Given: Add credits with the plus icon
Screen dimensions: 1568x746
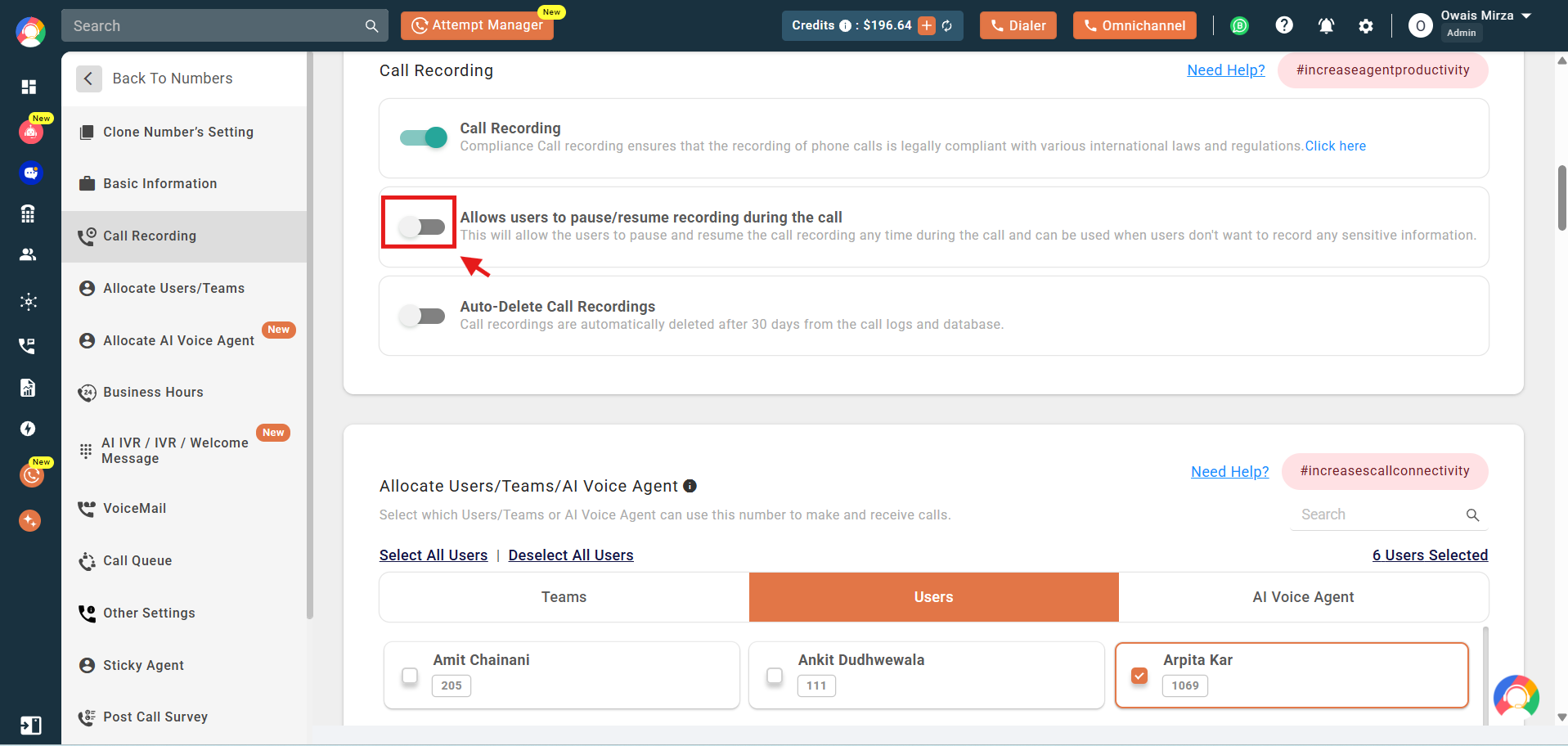Looking at the screenshot, I should coord(927,25).
